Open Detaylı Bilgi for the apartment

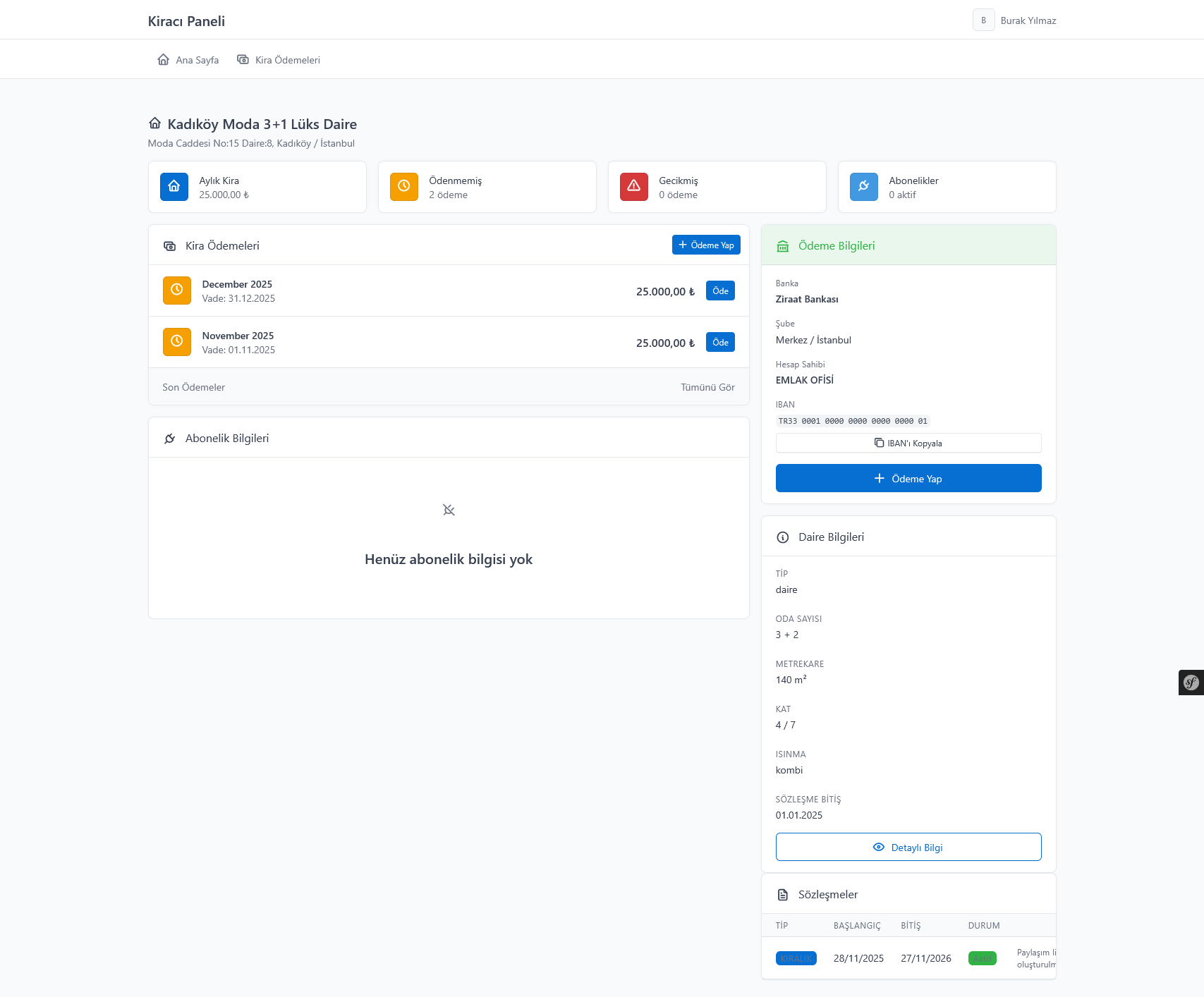(908, 847)
